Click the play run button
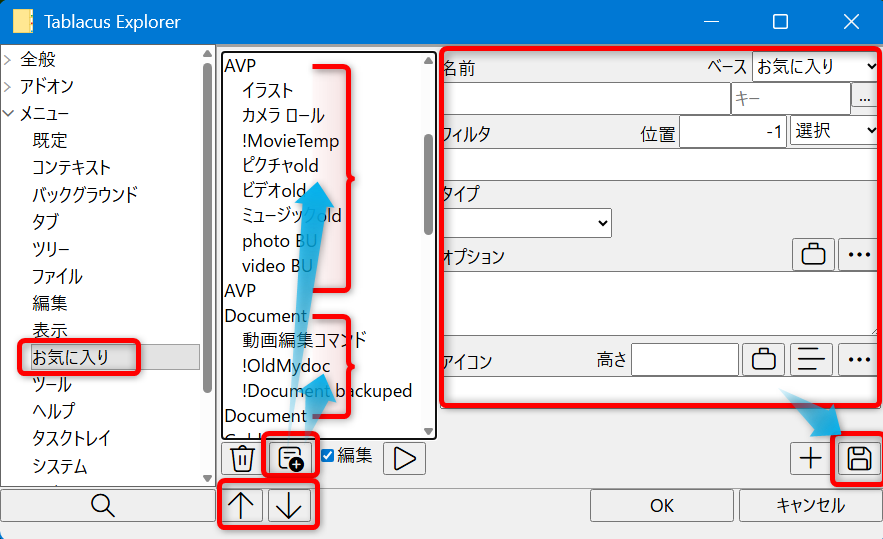The image size is (883, 539). (404, 458)
